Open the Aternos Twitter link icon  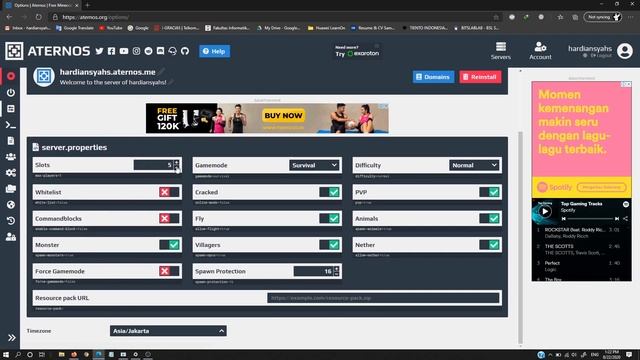99,51
